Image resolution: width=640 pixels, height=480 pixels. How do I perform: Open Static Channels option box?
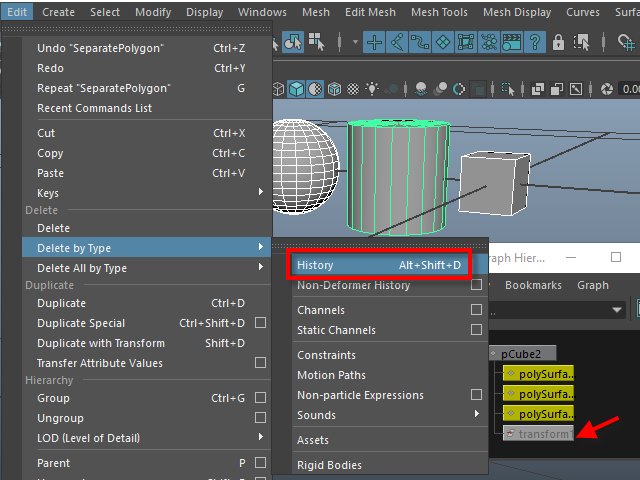tap(476, 329)
